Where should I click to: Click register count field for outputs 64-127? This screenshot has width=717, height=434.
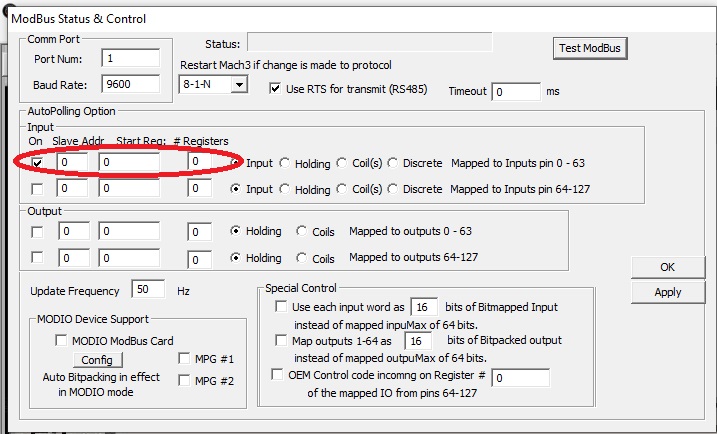(199, 260)
